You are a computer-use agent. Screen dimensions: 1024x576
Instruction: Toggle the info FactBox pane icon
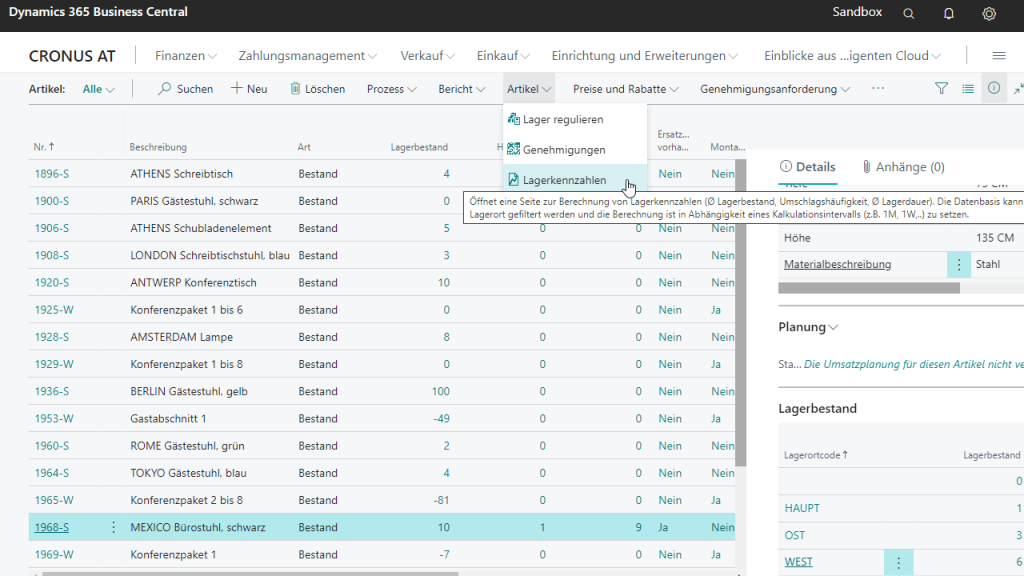point(994,88)
